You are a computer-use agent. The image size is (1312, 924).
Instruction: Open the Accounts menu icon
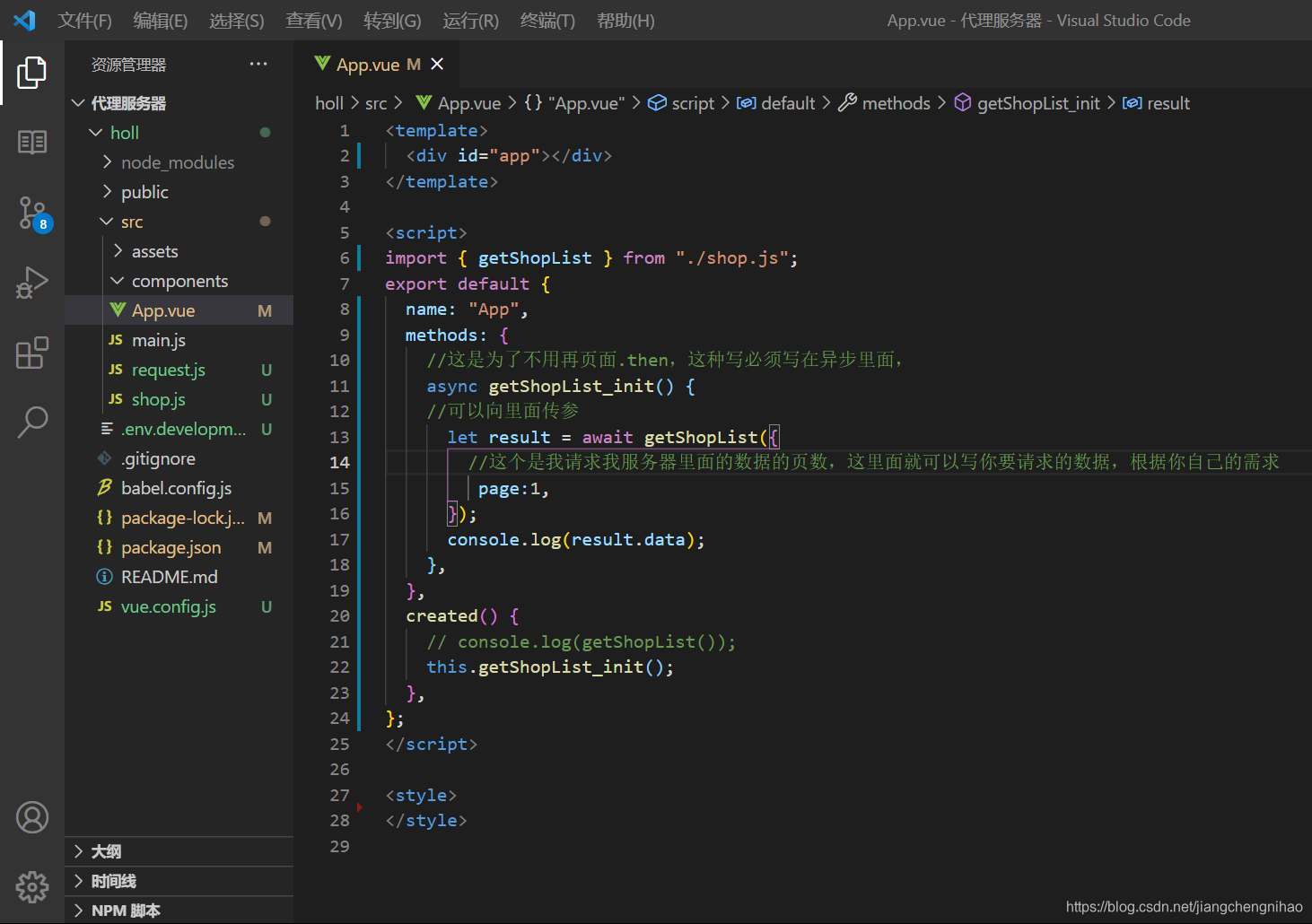(32, 817)
